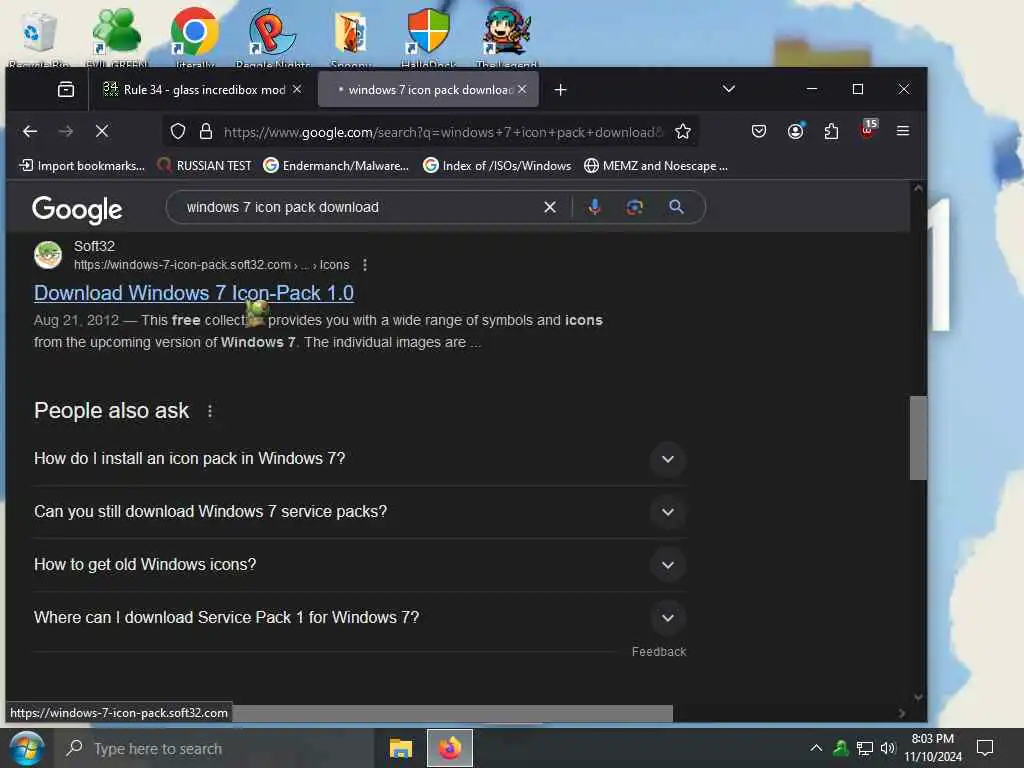Open the People also ask three-dot menu

(x=210, y=411)
